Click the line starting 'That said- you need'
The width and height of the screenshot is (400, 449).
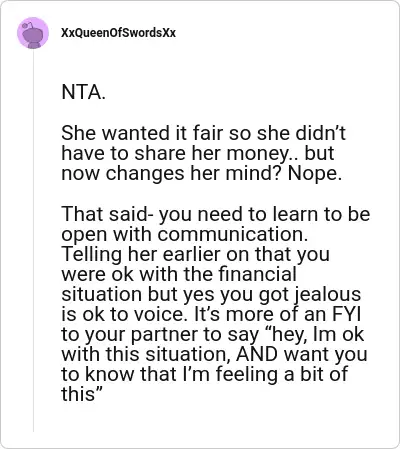(216, 213)
